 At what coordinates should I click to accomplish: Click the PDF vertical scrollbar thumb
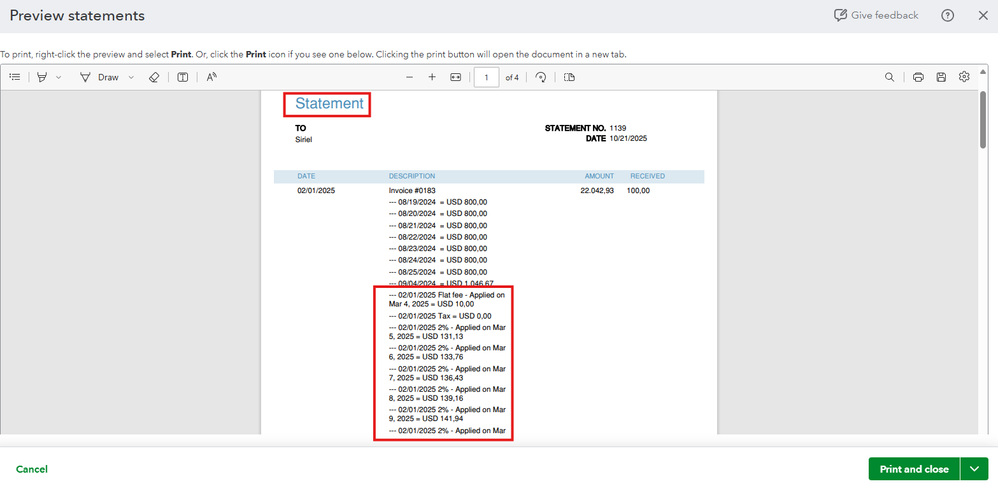point(983,120)
